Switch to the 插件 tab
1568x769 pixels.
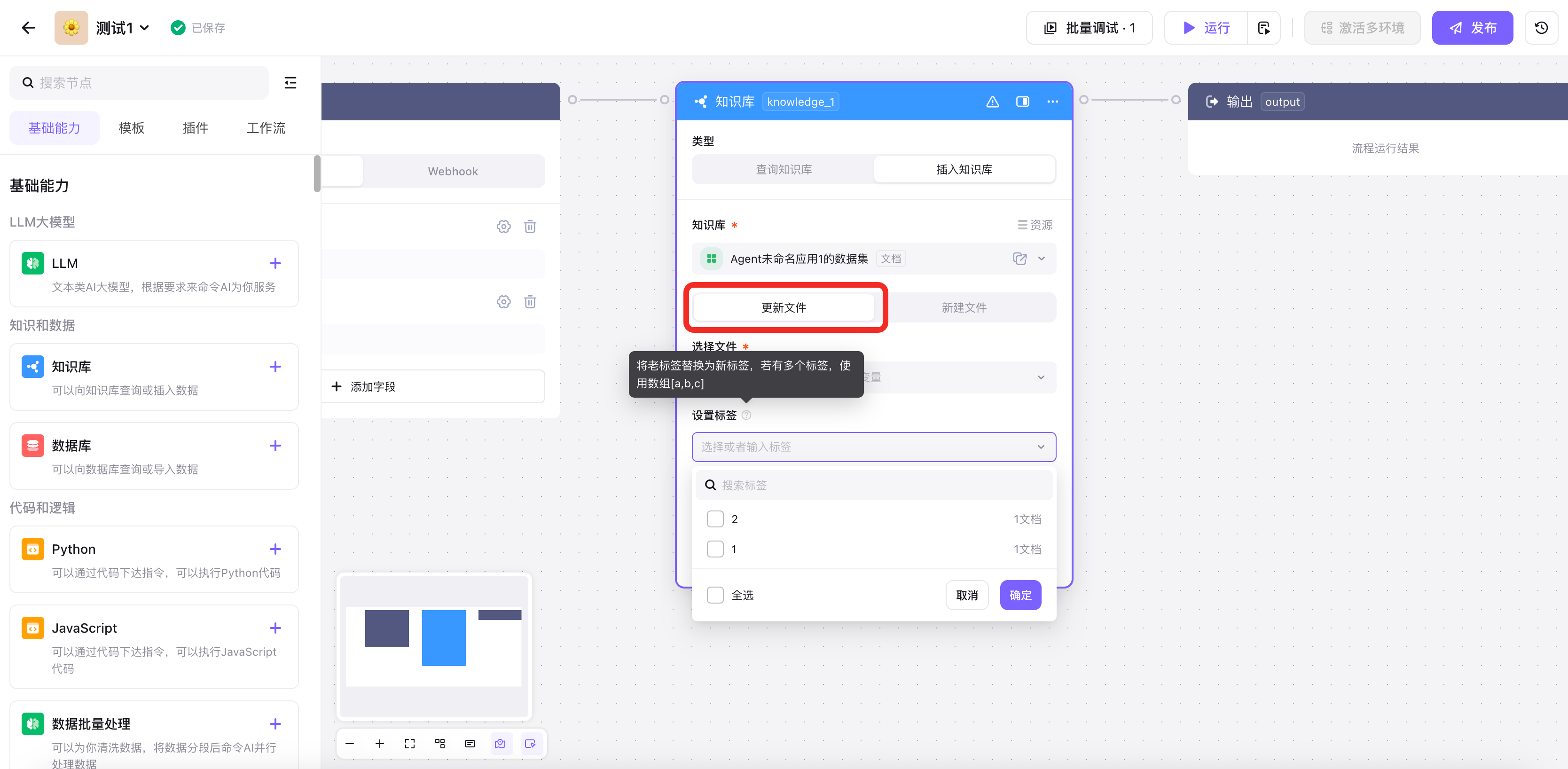tap(195, 128)
